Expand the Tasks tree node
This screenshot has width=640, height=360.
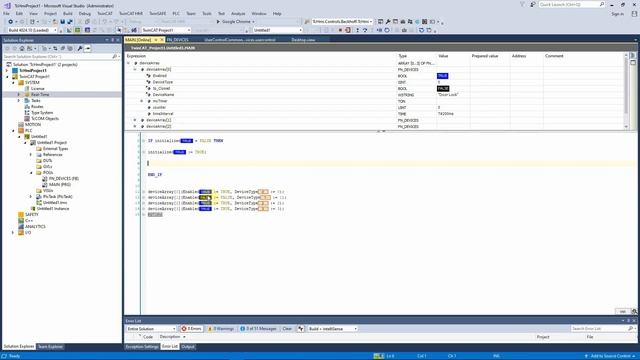(x=18, y=100)
